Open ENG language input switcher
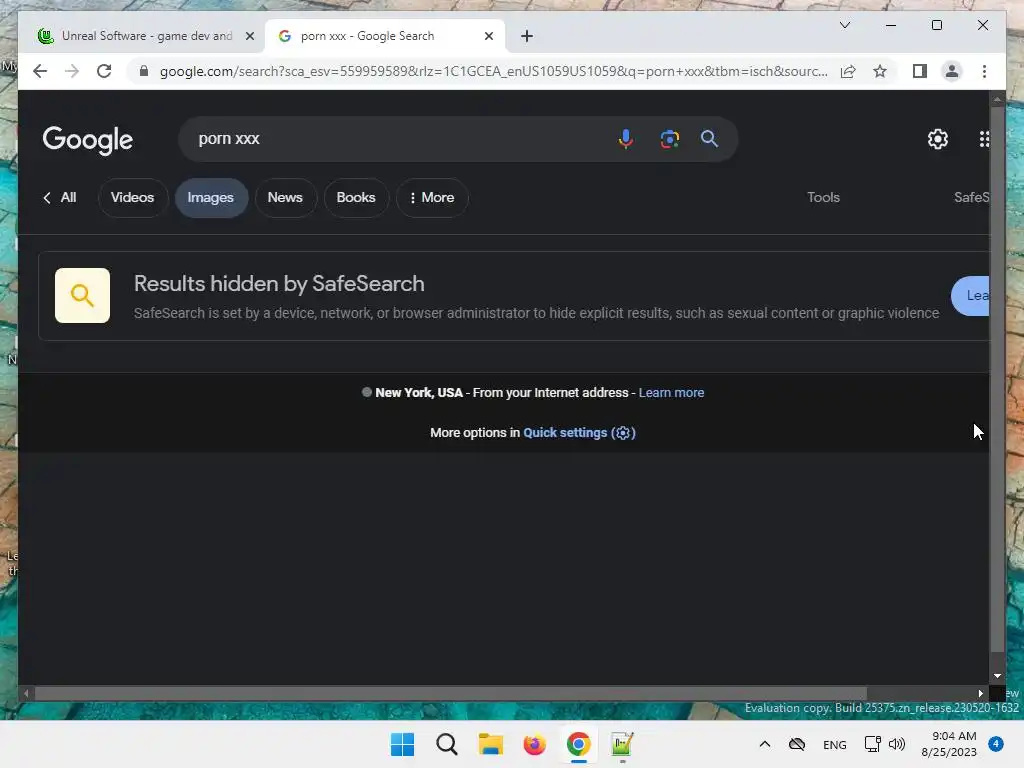This screenshot has width=1024, height=768. (x=835, y=744)
